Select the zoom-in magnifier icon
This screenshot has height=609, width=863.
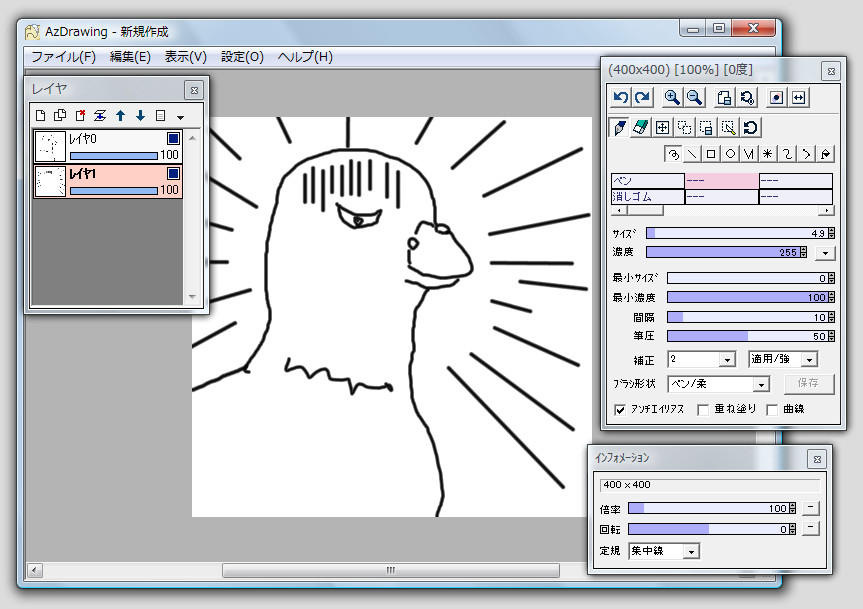pyautogui.click(x=672, y=96)
